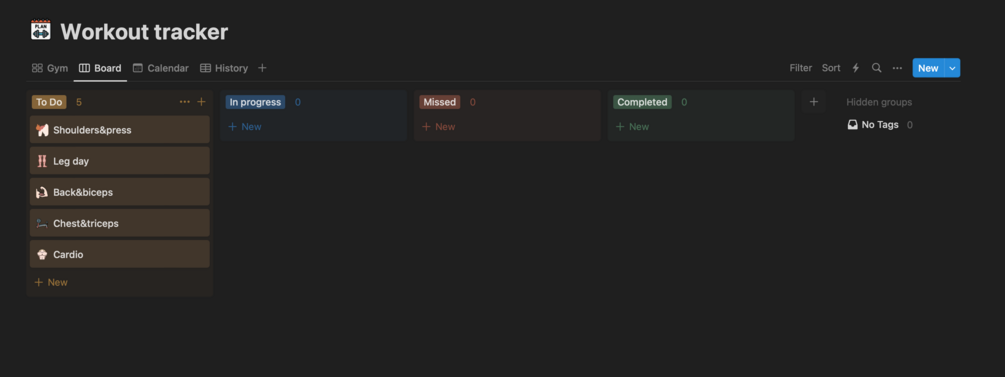Click the Shoulders&press card icon
This screenshot has width=1005, height=377.
click(42, 130)
